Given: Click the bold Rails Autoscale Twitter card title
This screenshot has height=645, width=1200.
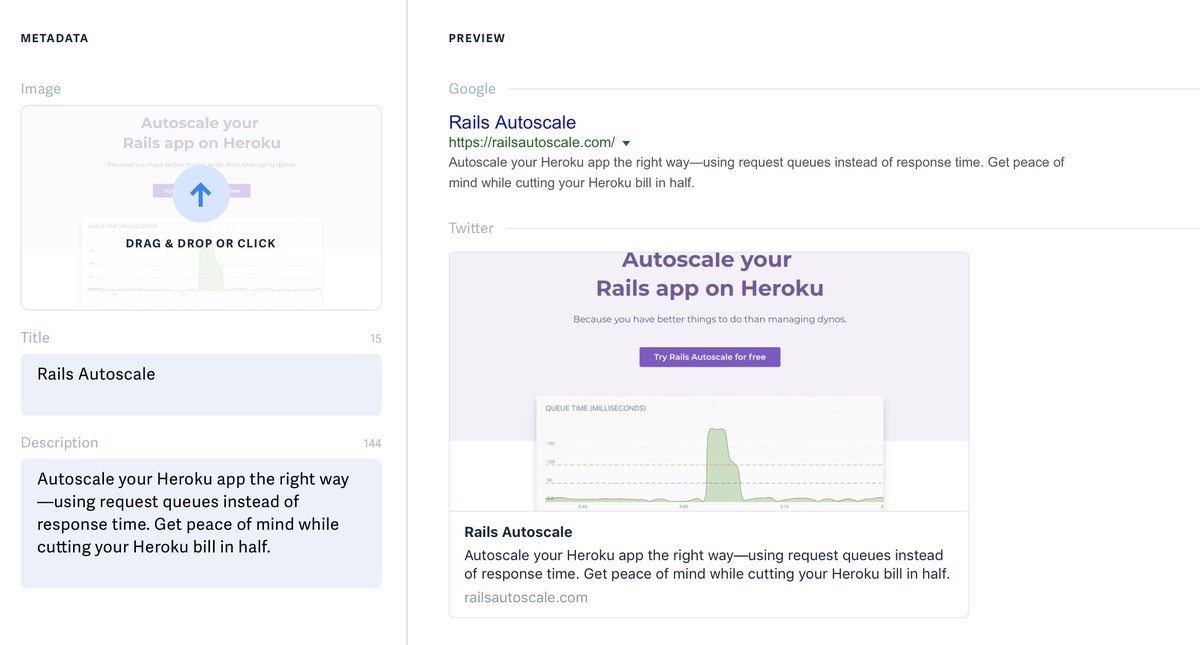Looking at the screenshot, I should 518,532.
